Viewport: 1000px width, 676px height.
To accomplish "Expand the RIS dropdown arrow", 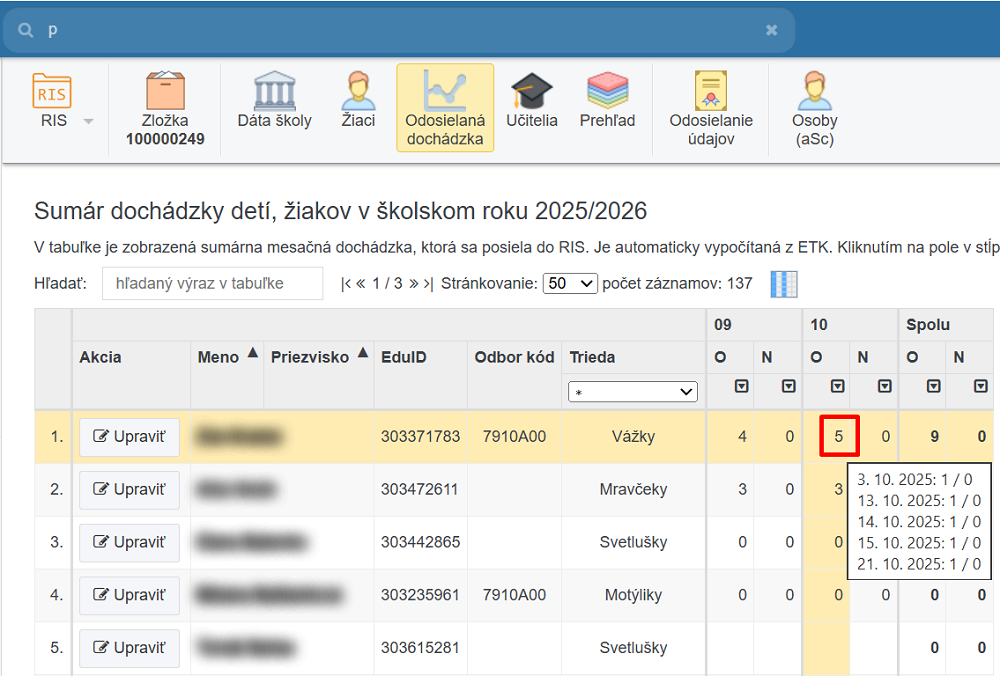I will tap(88, 121).
